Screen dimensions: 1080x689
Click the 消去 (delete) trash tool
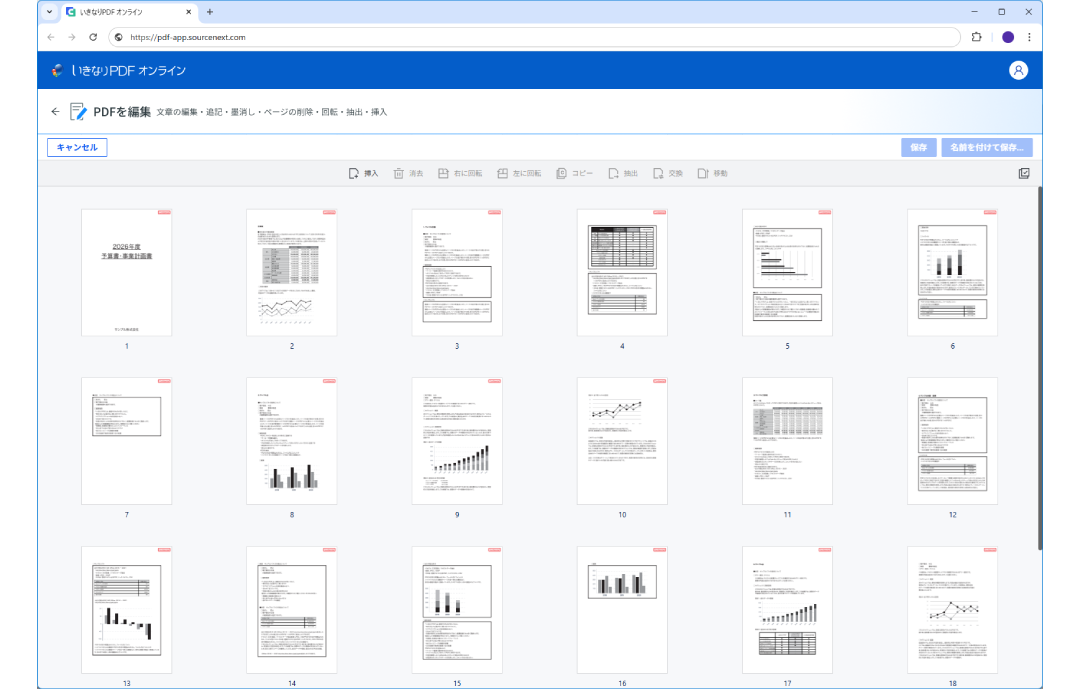[408, 174]
